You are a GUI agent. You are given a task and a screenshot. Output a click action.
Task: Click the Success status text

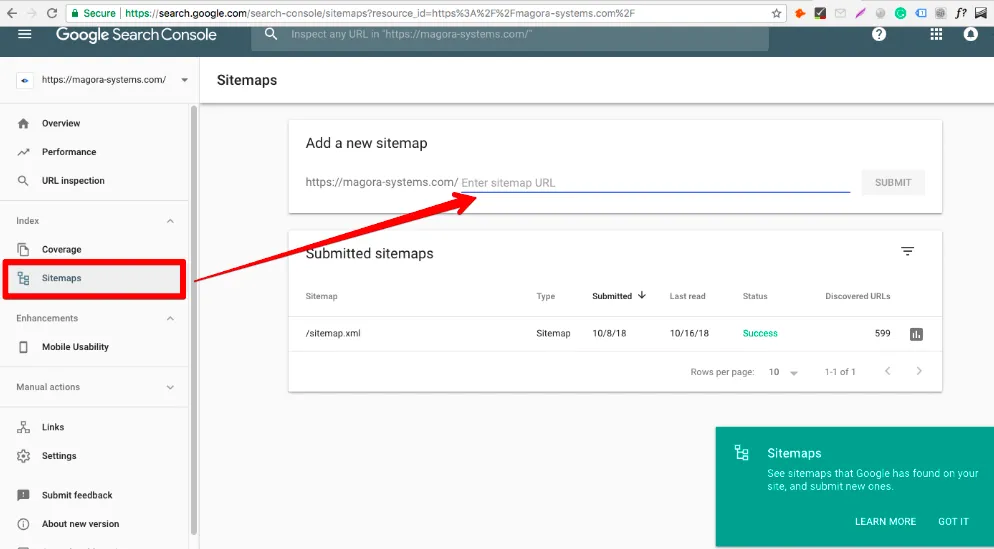(x=760, y=333)
